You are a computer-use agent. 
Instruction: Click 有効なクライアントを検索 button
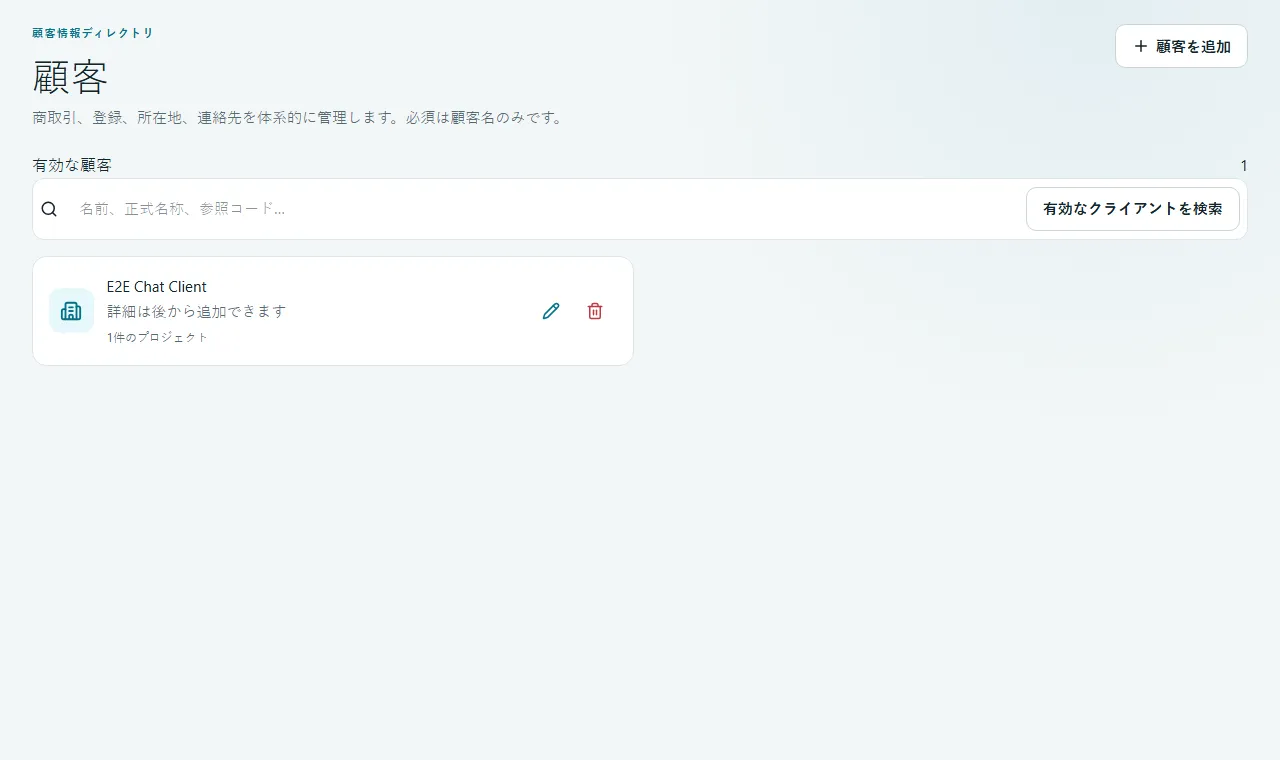click(x=1132, y=209)
